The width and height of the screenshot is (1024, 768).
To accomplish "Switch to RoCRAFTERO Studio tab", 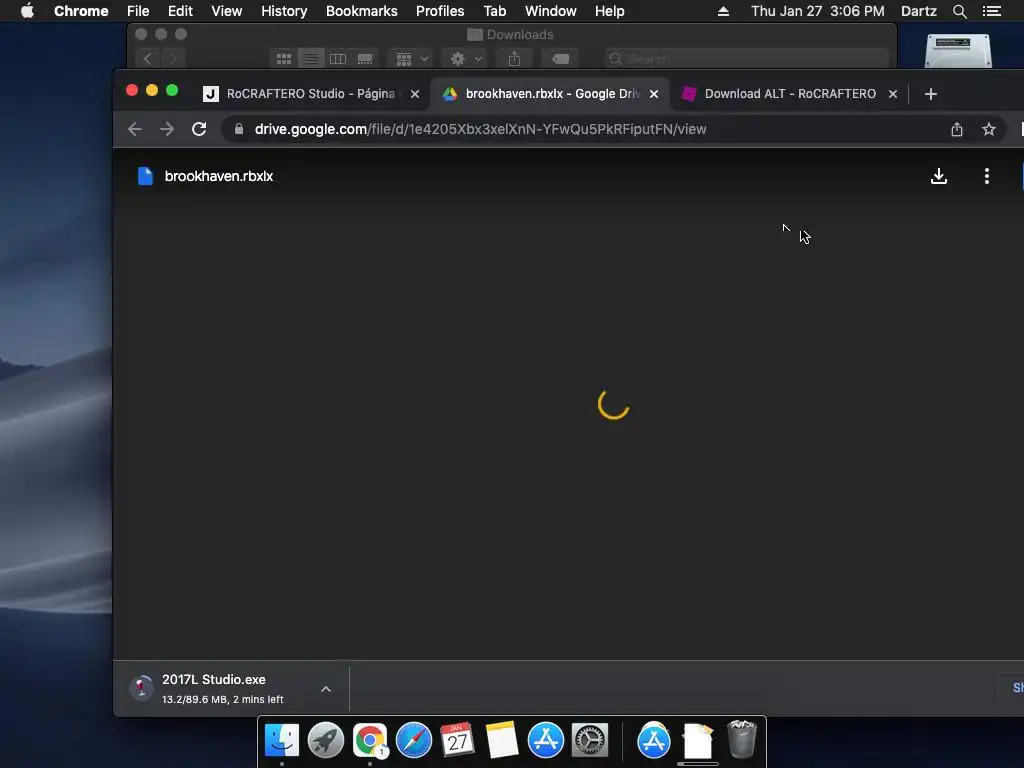I will (x=310, y=94).
